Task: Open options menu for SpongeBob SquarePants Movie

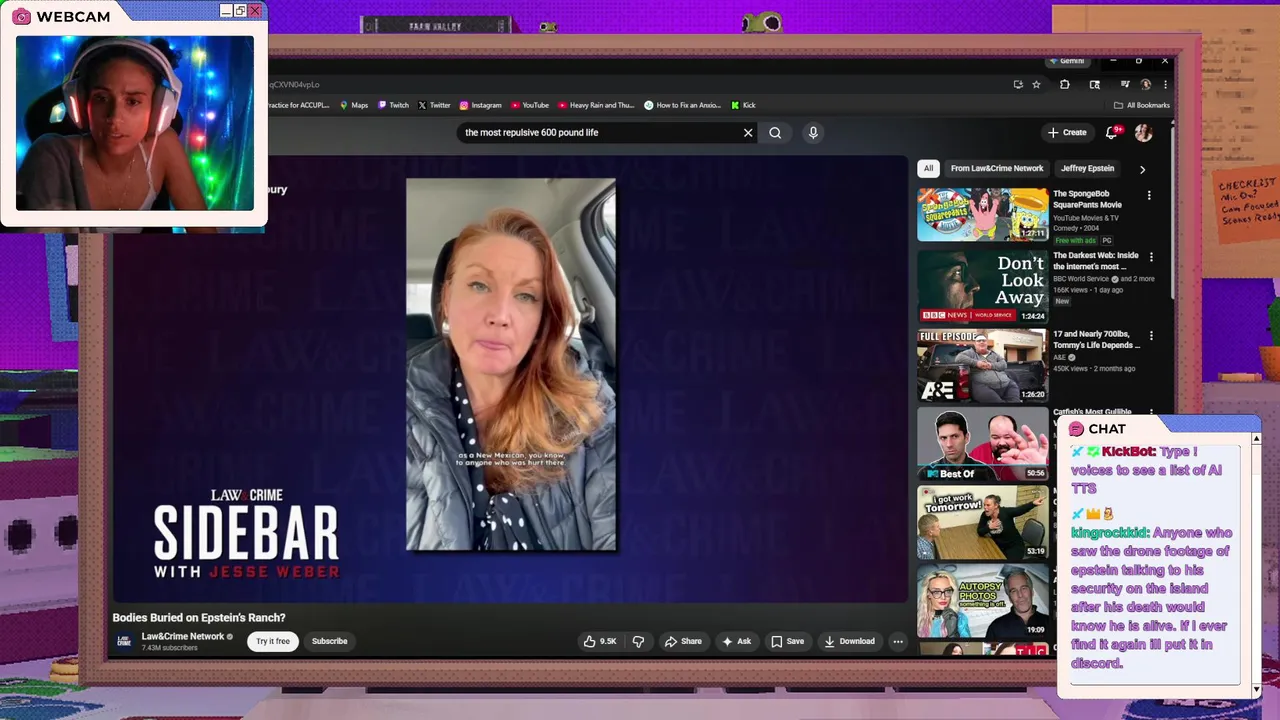Action: tap(1149, 196)
